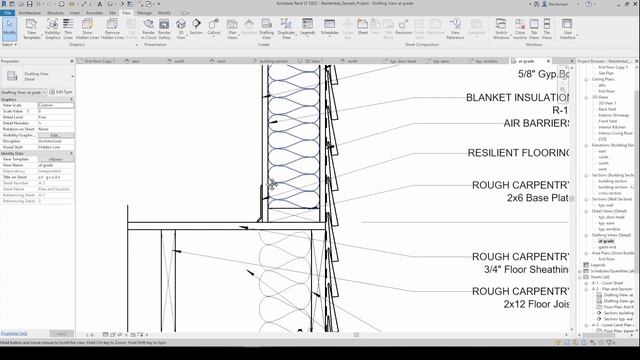The height and width of the screenshot is (360, 640).
Task: Select gable end in Project Browser
Action: pyautogui.click(x=607, y=247)
